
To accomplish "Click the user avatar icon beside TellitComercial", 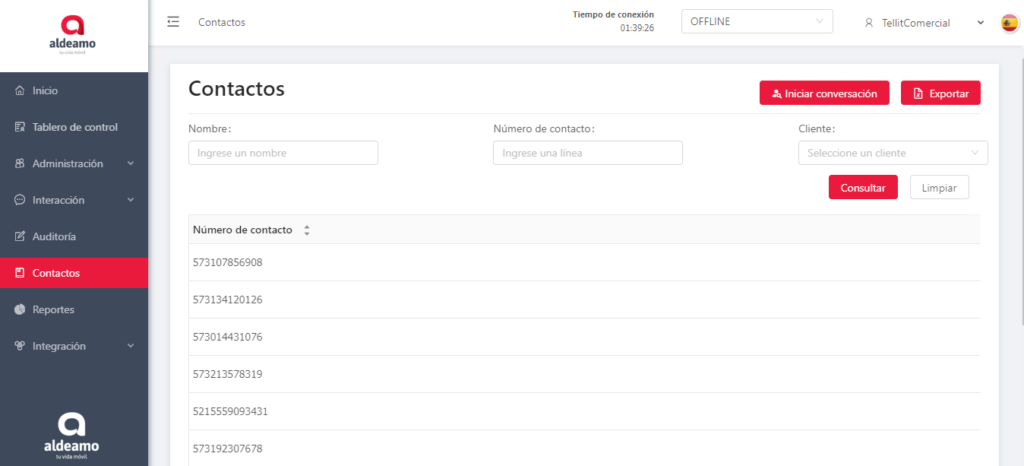I will [x=869, y=23].
